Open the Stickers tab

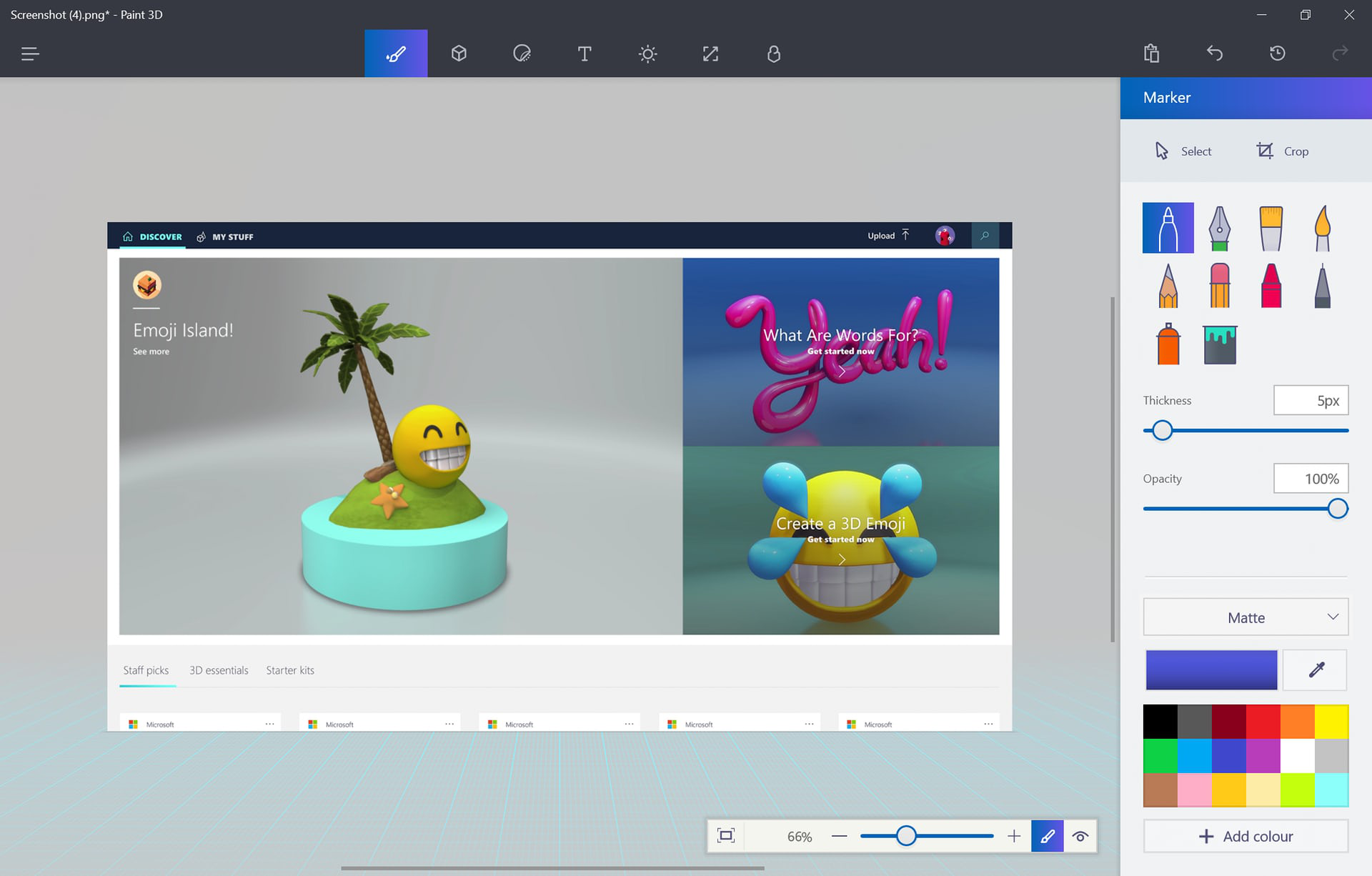pos(521,52)
